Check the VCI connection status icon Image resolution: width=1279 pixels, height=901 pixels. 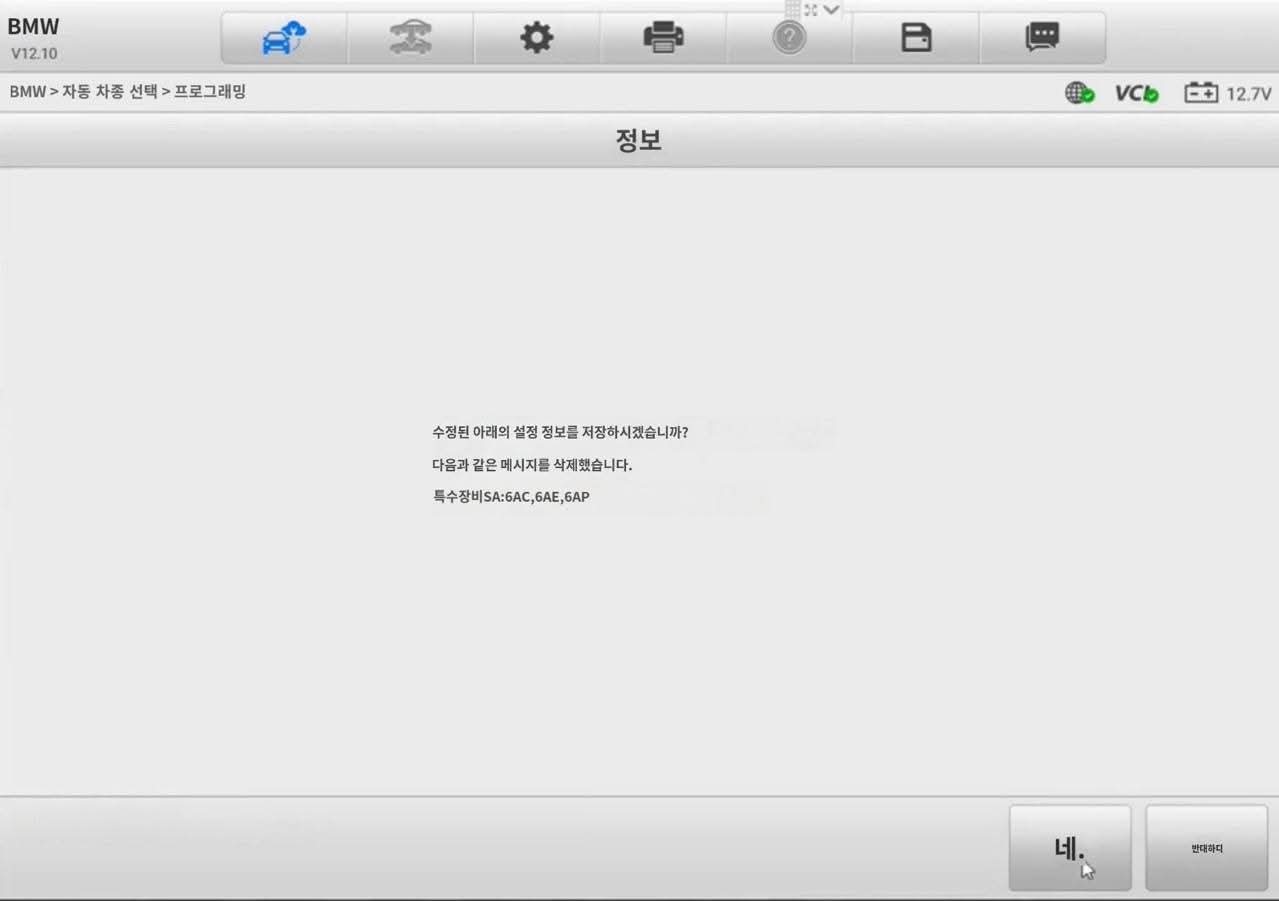[1137, 93]
